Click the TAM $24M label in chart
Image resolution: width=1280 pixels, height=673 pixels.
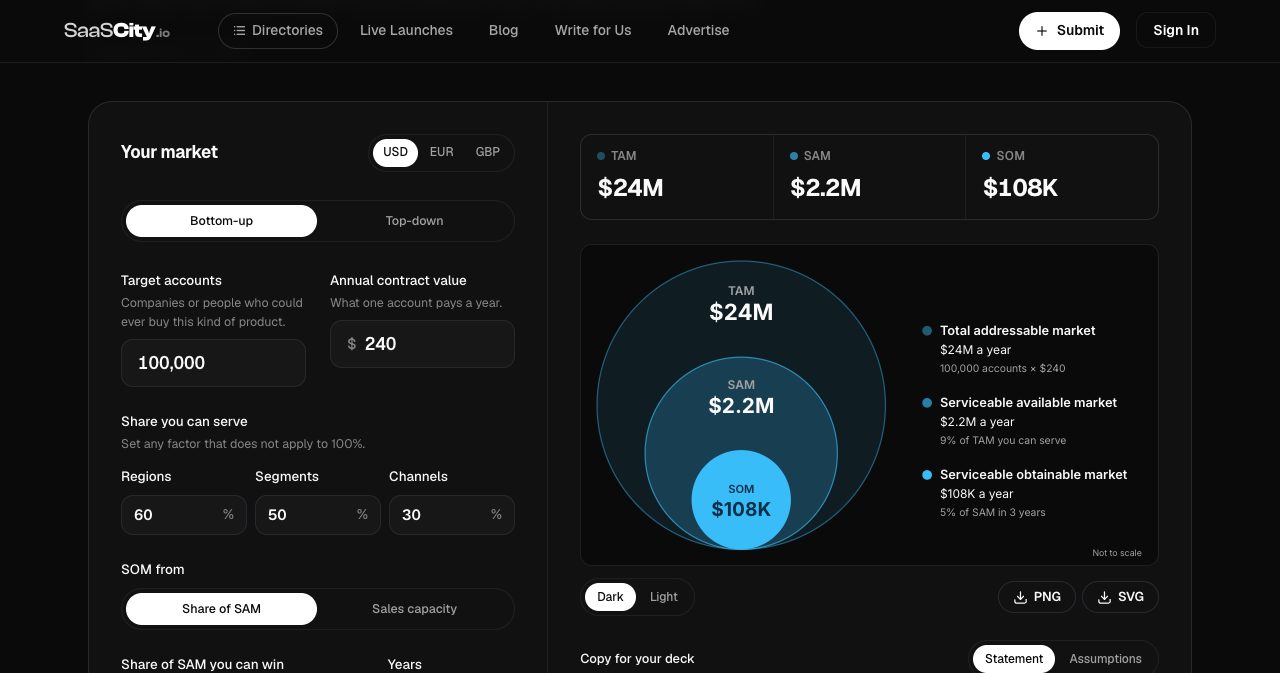[741, 312]
